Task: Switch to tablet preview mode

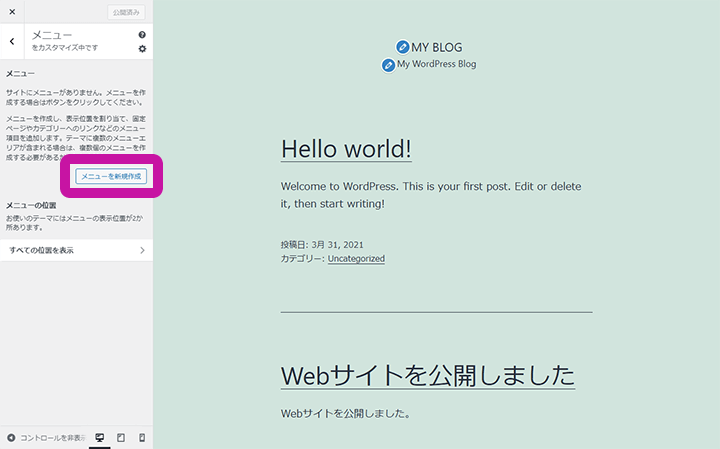Action: 121,438
